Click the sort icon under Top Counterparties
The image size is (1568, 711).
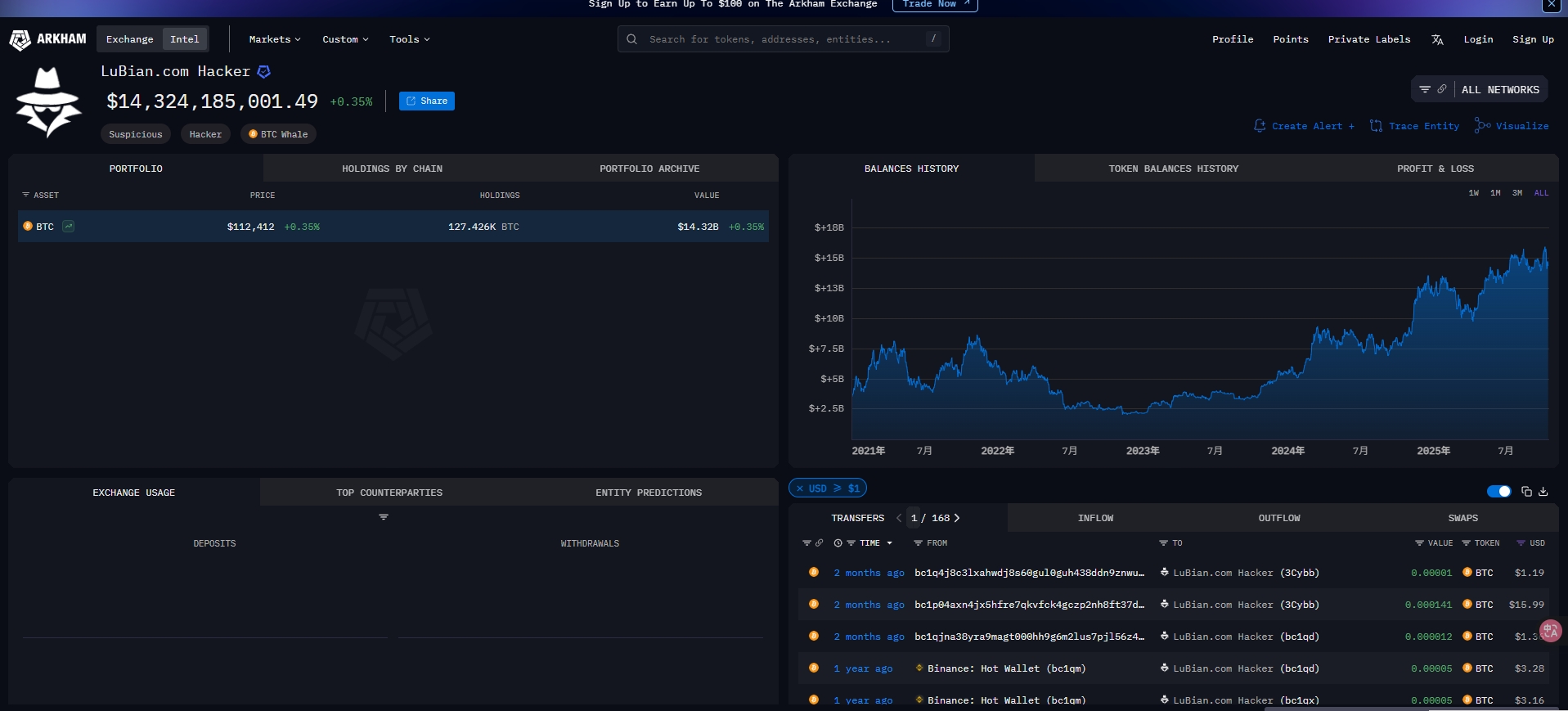click(384, 517)
